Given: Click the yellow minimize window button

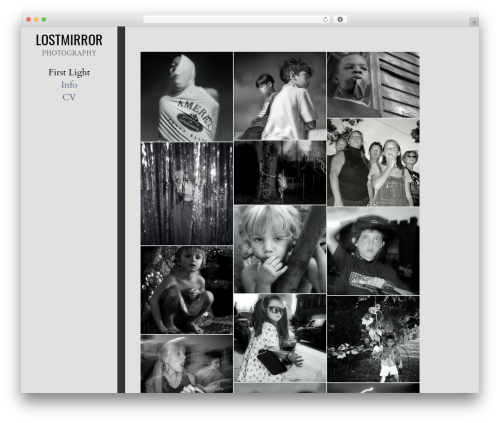Looking at the screenshot, I should [x=36, y=20].
